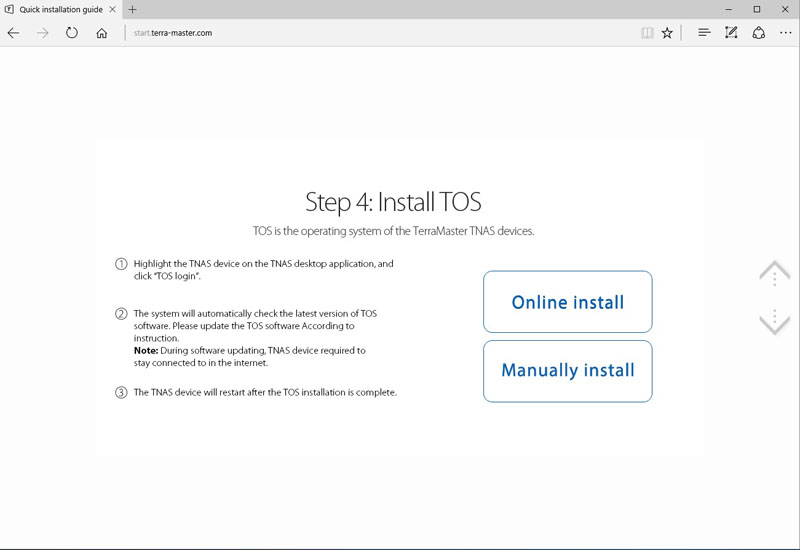Click the Manually install button
This screenshot has width=800, height=550.
567,371
